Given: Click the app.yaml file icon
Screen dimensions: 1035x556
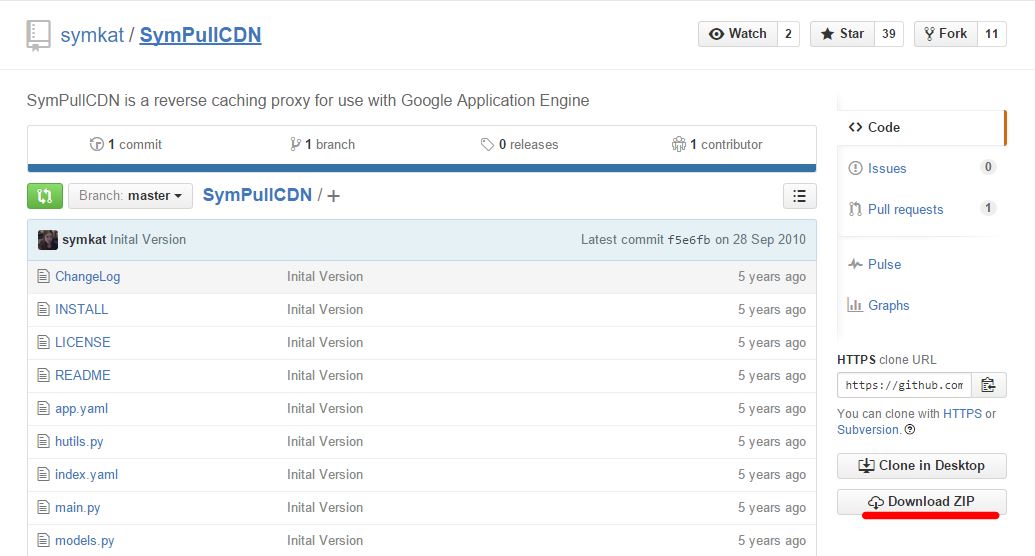Looking at the screenshot, I should 44,409.
